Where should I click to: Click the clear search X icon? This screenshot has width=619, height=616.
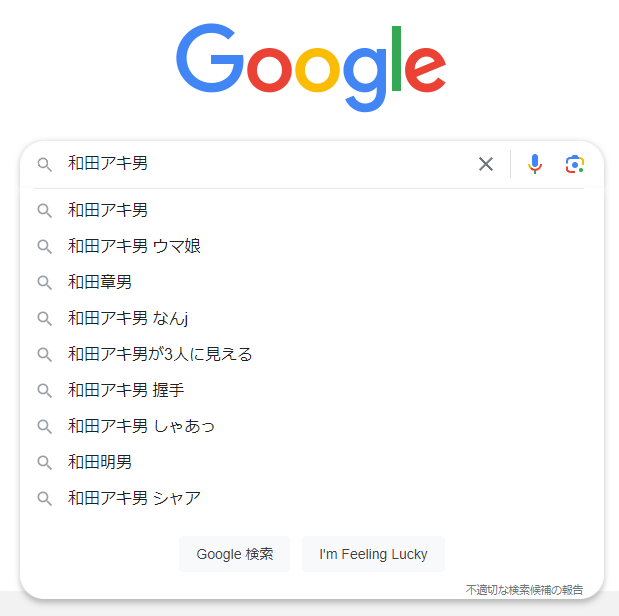[x=486, y=164]
